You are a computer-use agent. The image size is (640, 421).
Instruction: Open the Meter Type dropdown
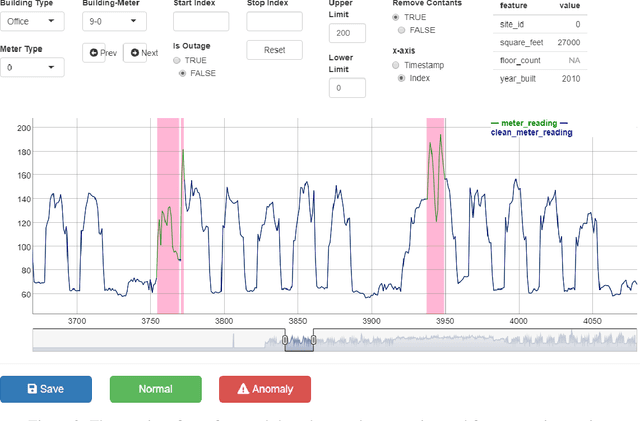tap(32, 68)
